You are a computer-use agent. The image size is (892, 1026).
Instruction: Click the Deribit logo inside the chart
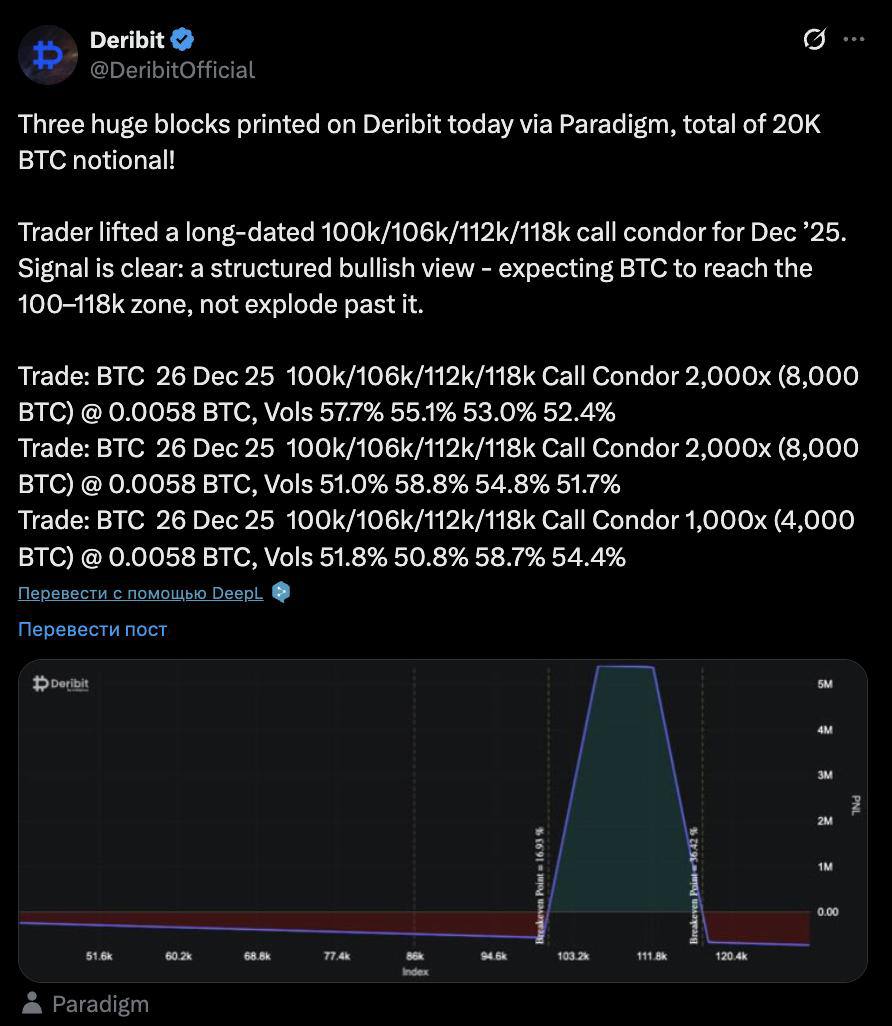(x=61, y=684)
